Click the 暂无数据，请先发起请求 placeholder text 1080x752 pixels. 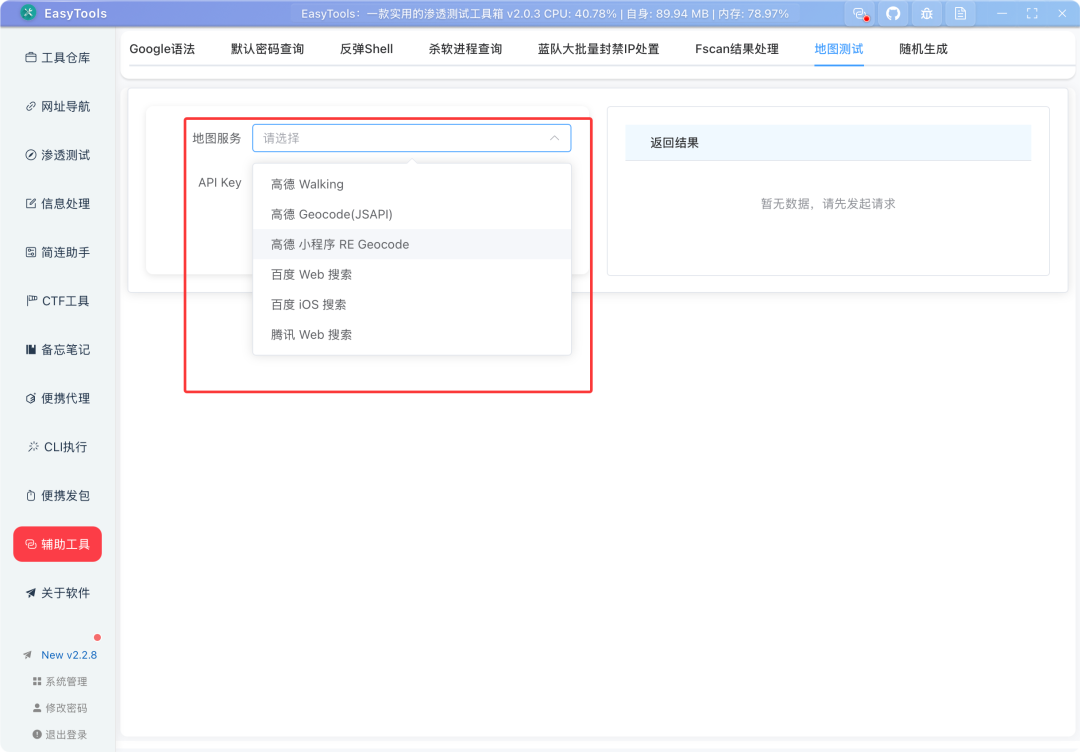click(x=828, y=204)
